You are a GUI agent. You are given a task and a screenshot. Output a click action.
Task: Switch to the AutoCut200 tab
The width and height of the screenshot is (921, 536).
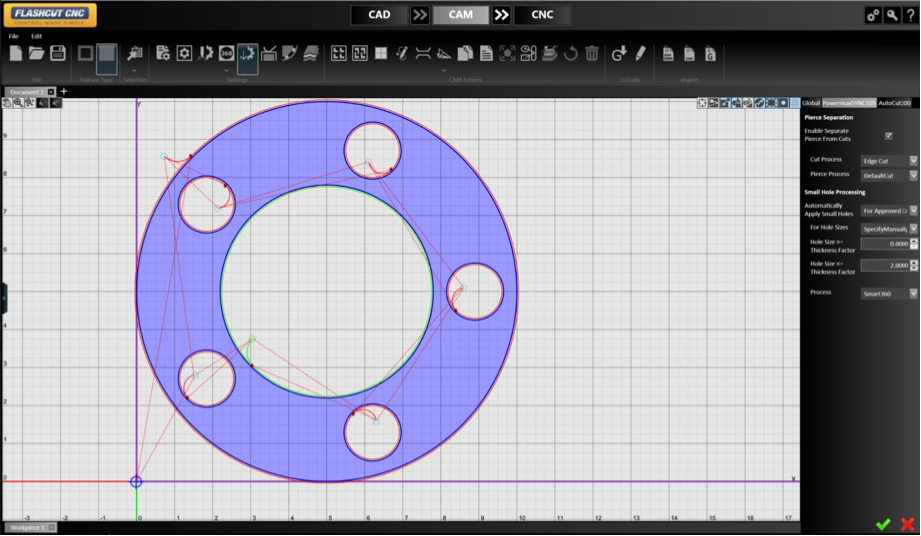pyautogui.click(x=895, y=103)
